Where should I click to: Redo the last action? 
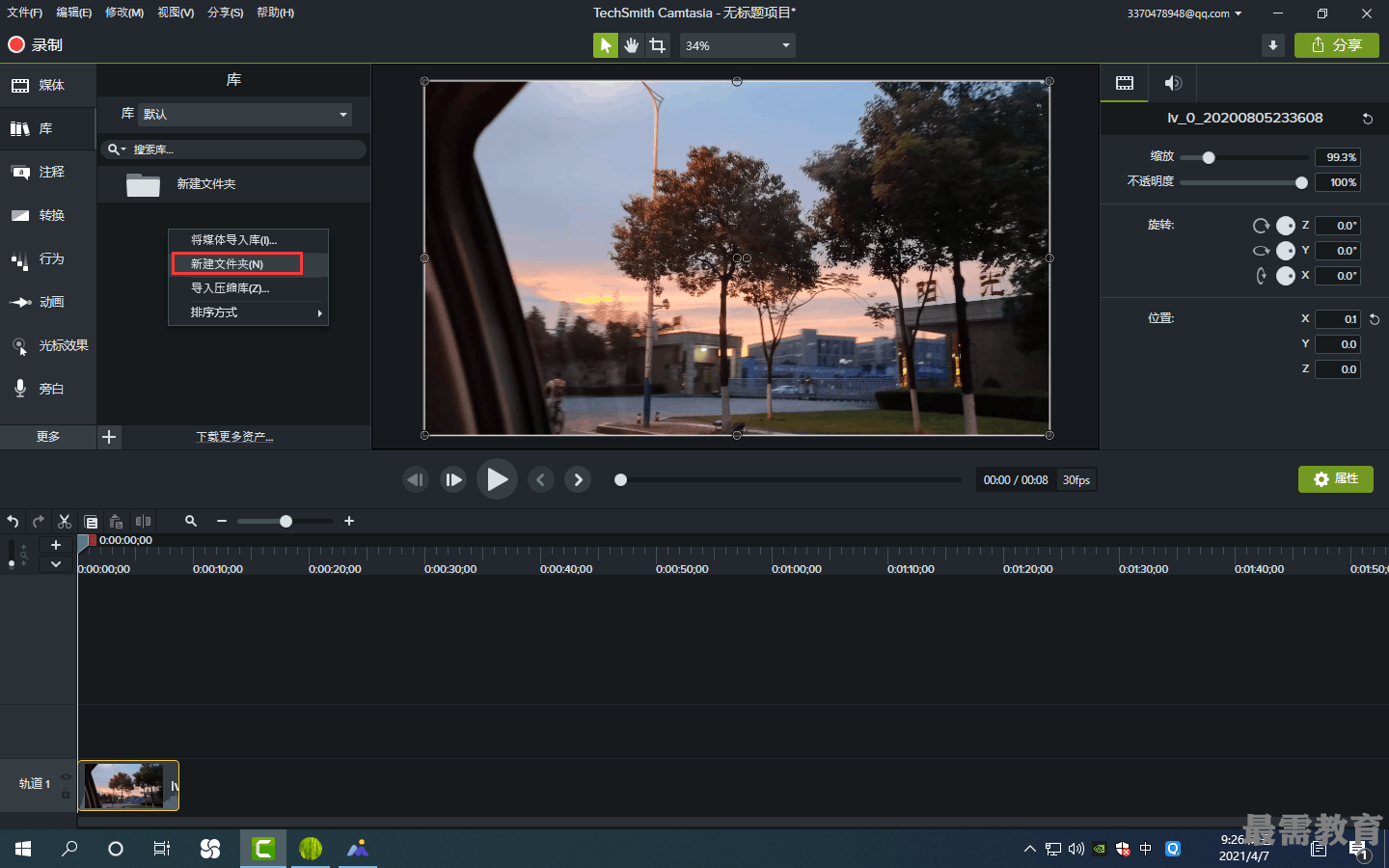pyautogui.click(x=39, y=522)
